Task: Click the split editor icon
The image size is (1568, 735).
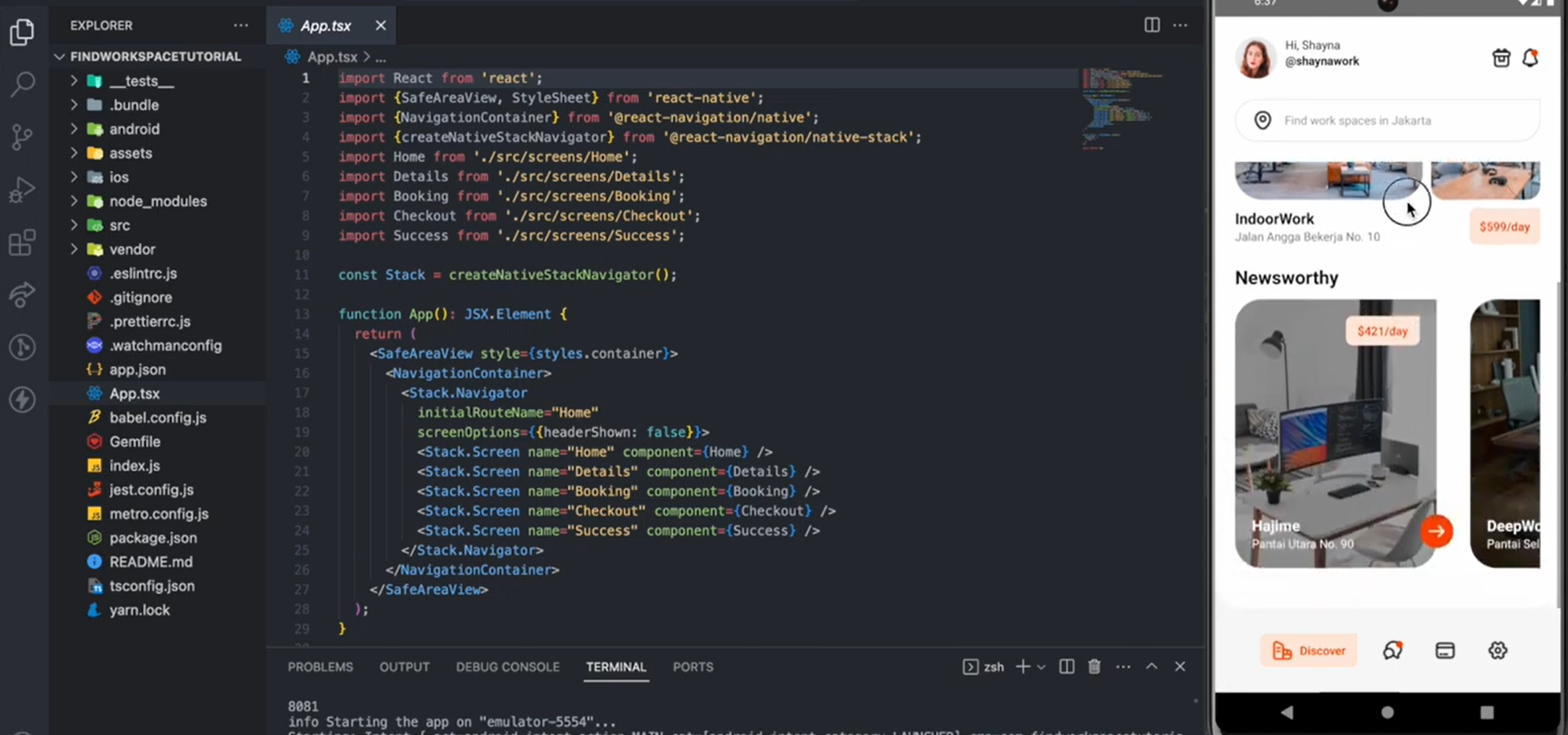Action: point(1152,26)
